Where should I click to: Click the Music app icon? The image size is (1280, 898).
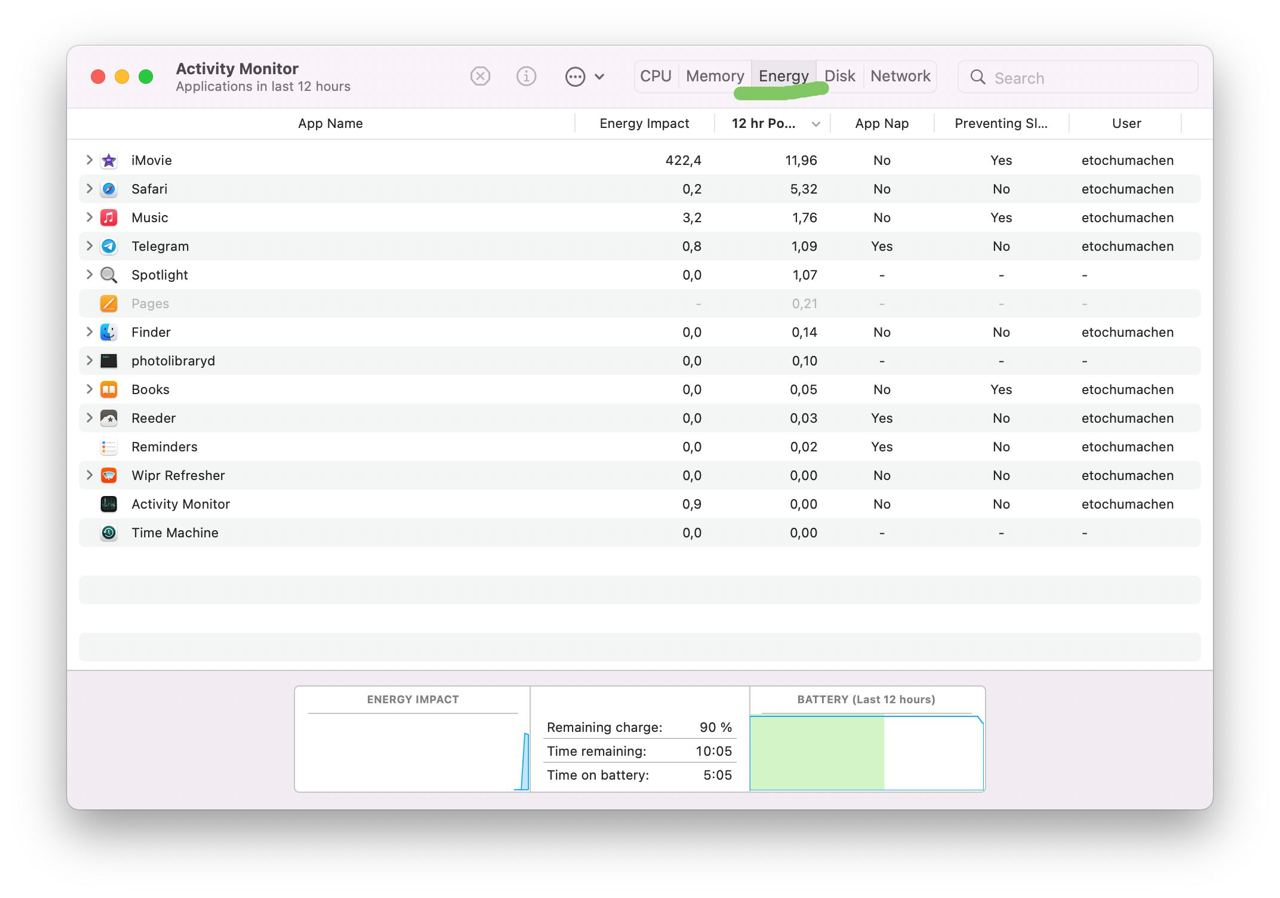(109, 217)
